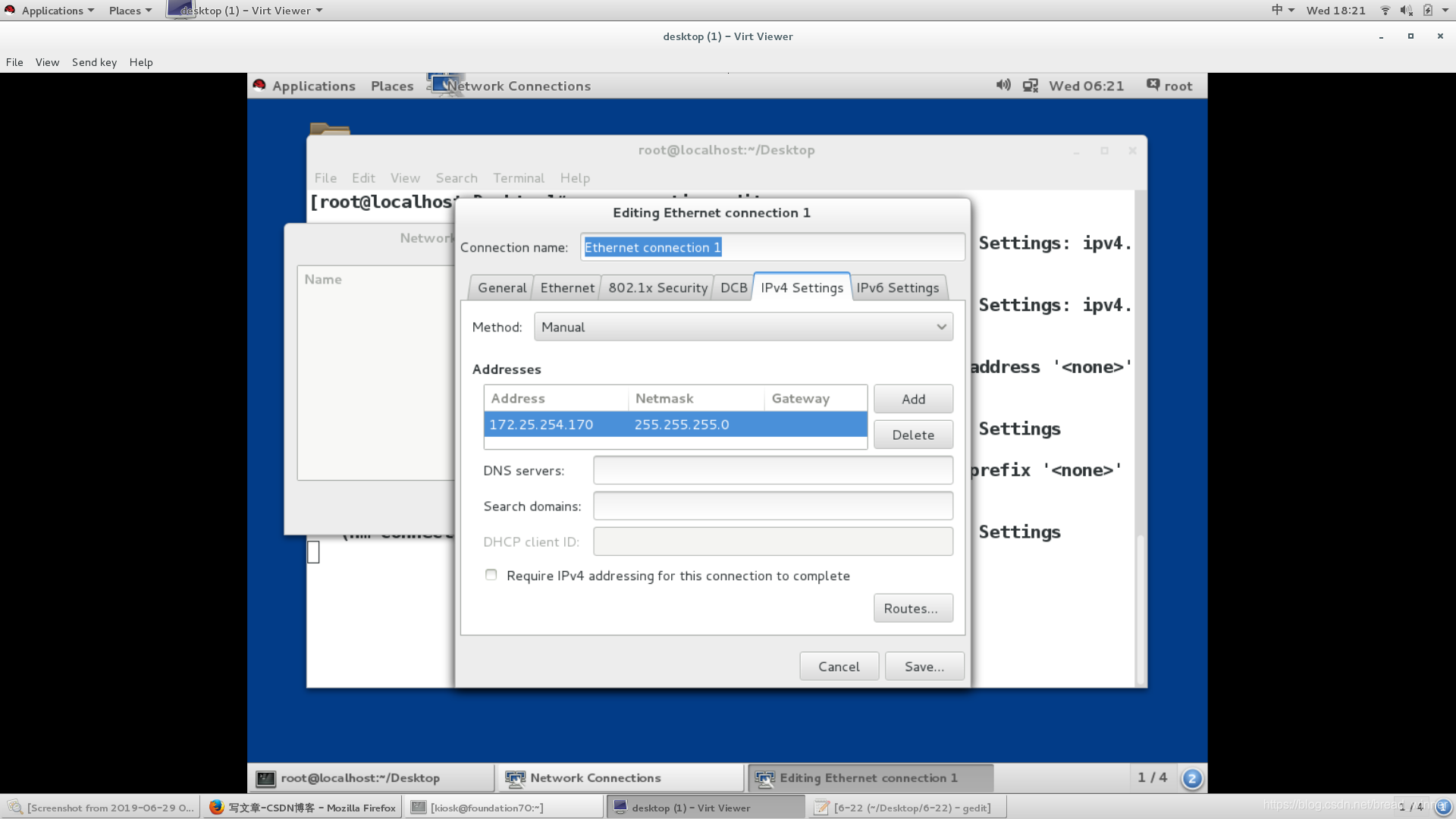Click the Delete address button
The height and width of the screenshot is (819, 1456).
(x=913, y=435)
